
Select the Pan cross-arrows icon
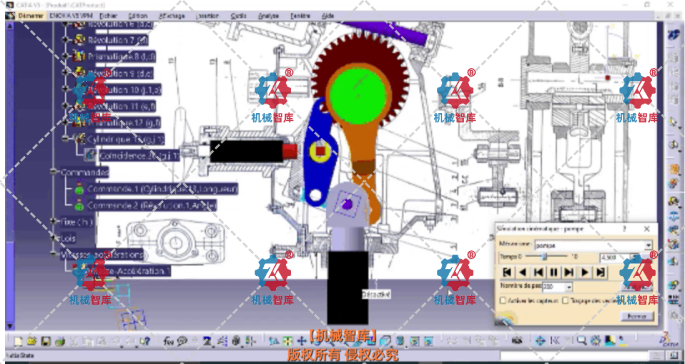301,341
